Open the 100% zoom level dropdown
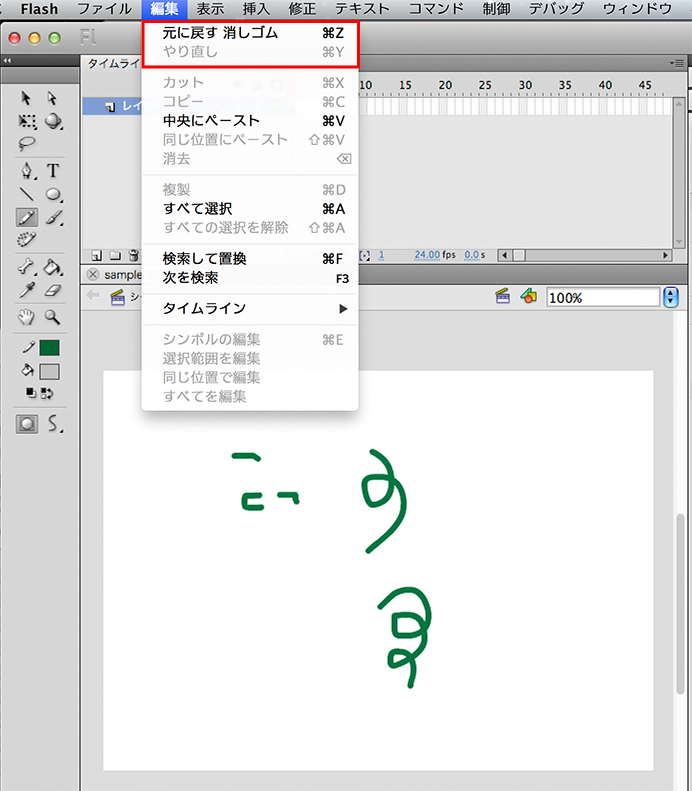 [x=670, y=298]
